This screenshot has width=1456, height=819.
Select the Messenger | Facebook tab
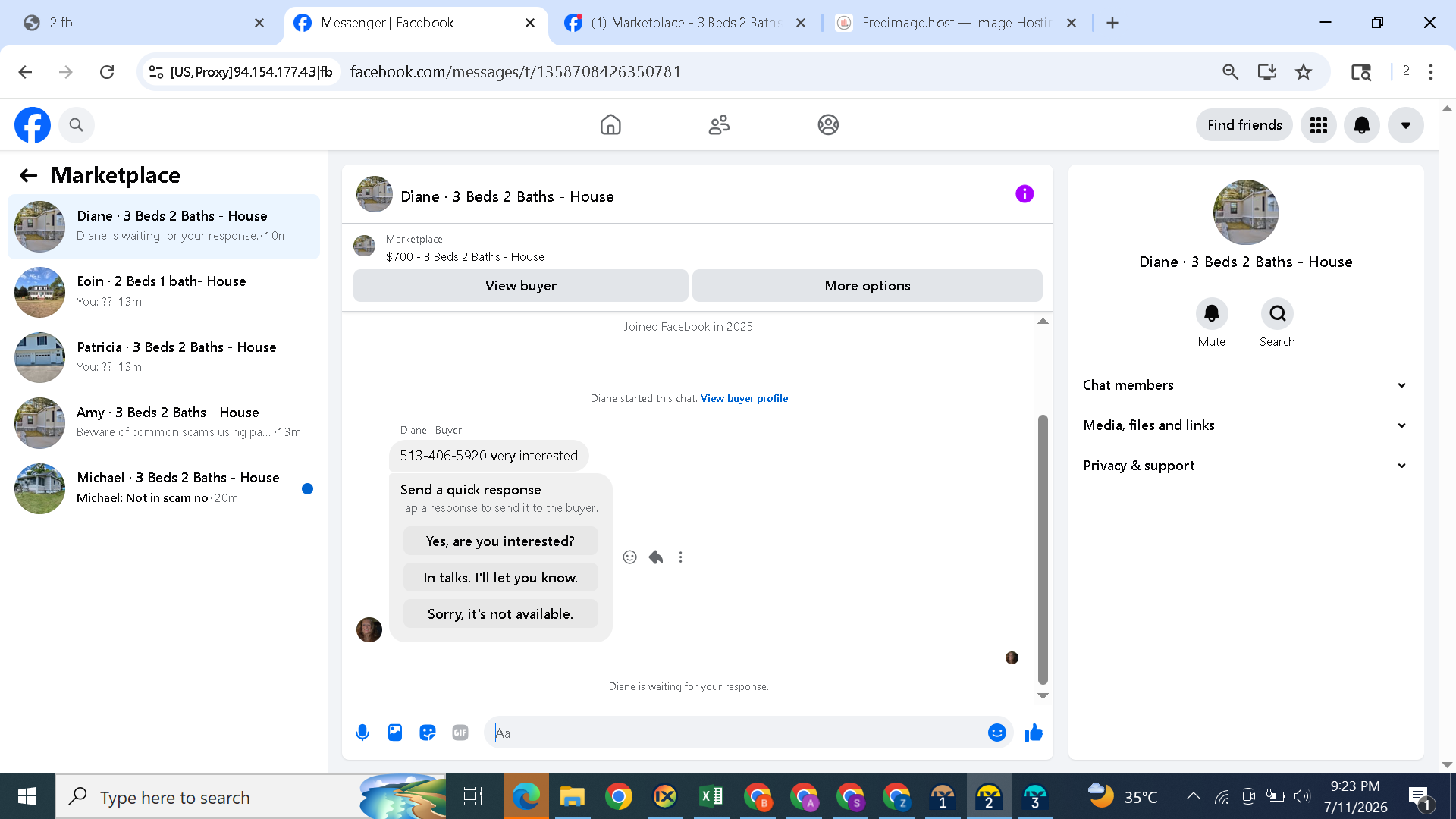416,23
